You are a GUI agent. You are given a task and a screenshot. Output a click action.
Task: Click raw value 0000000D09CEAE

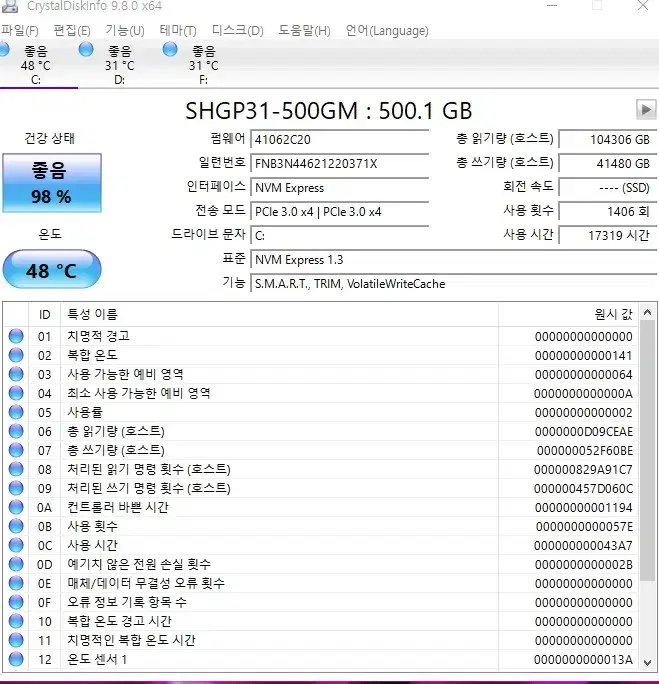(584, 431)
